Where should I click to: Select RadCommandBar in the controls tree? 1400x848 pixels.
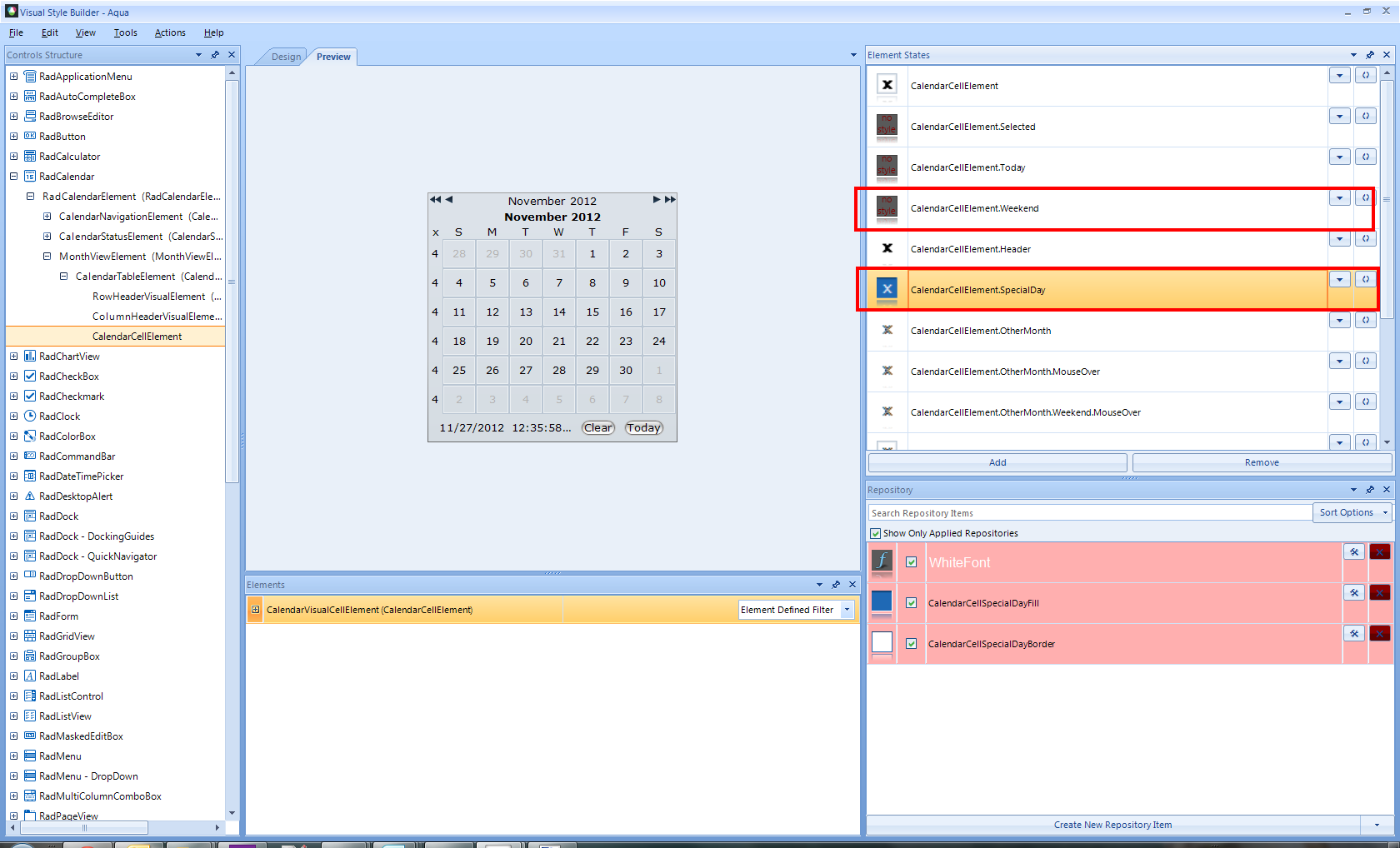click(77, 456)
